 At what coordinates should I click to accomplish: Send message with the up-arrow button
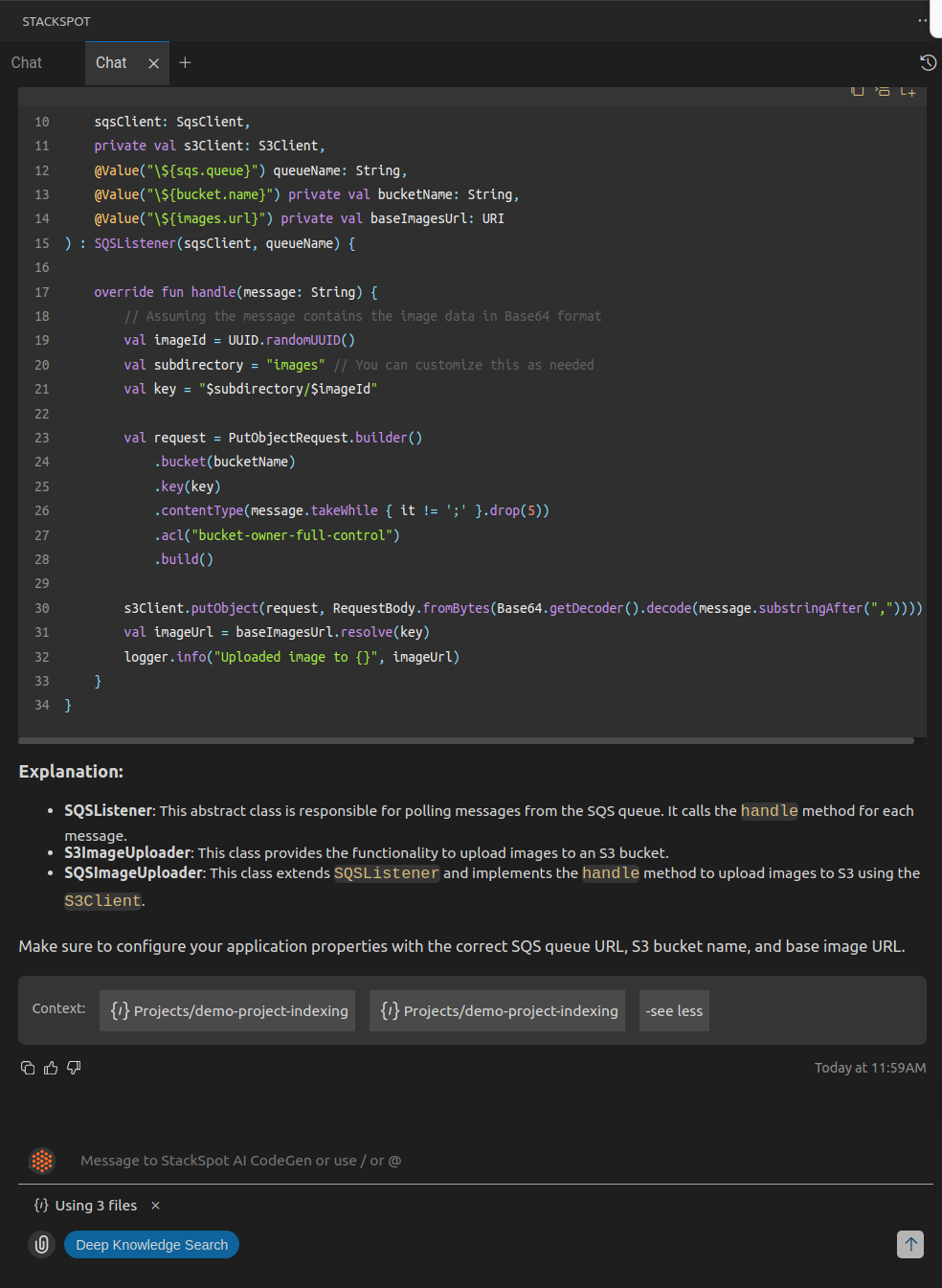pyautogui.click(x=909, y=1245)
